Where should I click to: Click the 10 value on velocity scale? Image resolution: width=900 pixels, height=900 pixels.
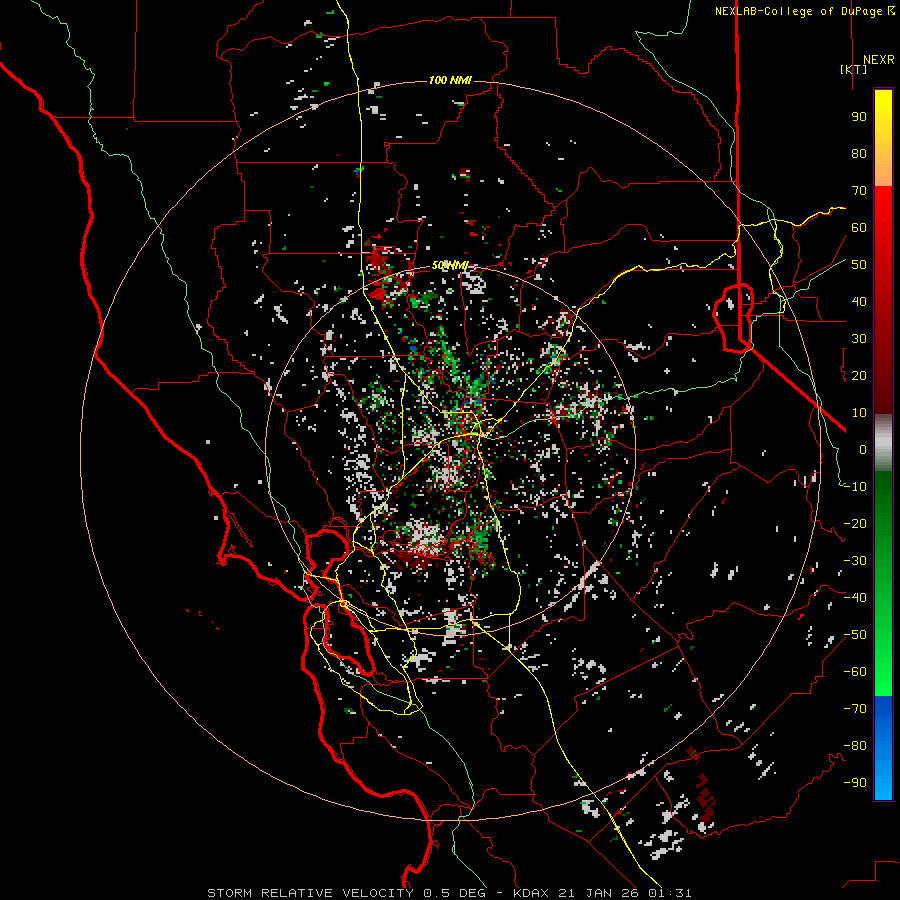[859, 413]
